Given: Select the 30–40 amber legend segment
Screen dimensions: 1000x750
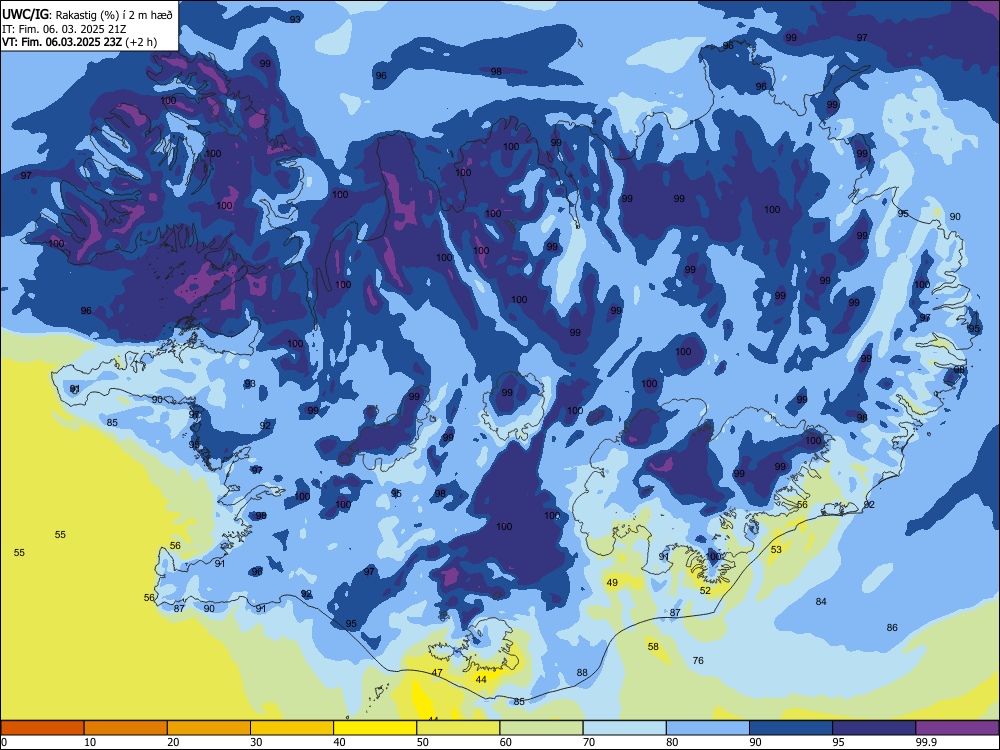Looking at the screenshot, I should [x=292, y=728].
